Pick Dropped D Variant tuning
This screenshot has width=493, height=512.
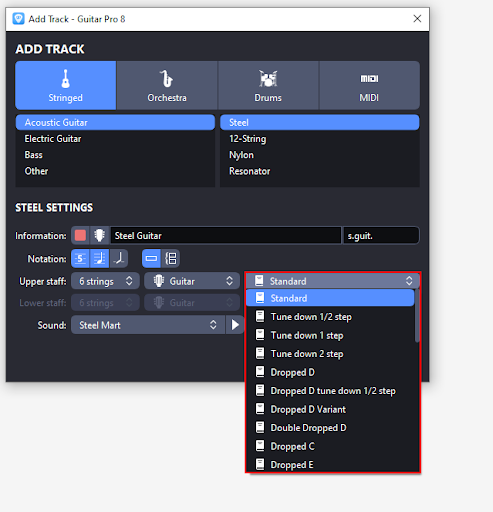330,409
